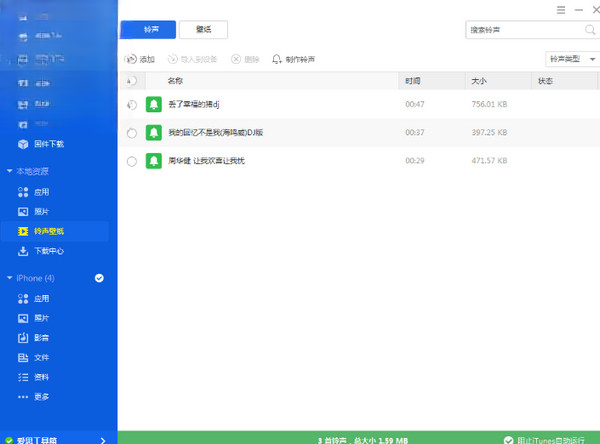Select the checkbox for 丢了幸福的猪dj

click(132, 104)
